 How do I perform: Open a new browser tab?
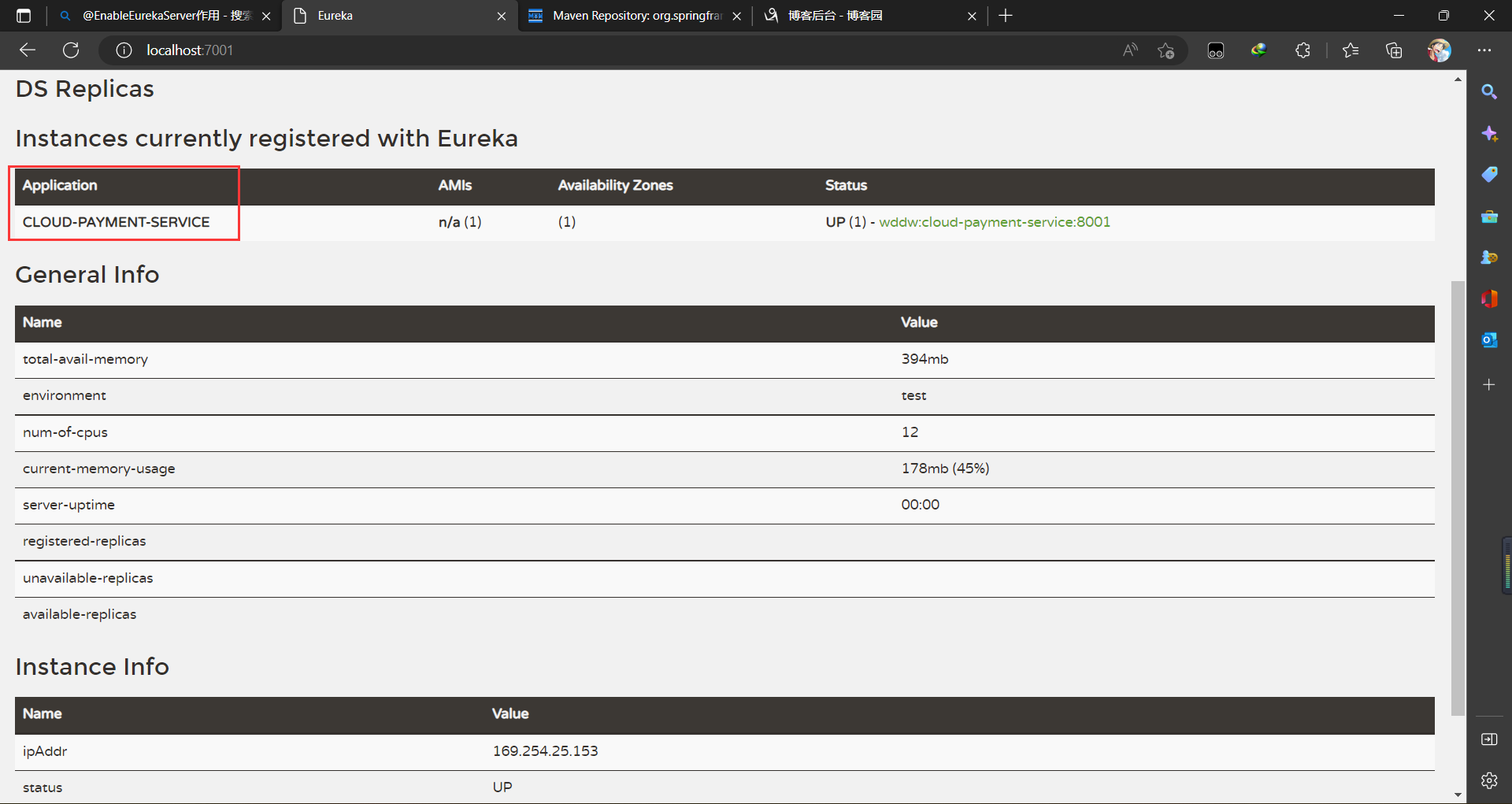click(1006, 16)
